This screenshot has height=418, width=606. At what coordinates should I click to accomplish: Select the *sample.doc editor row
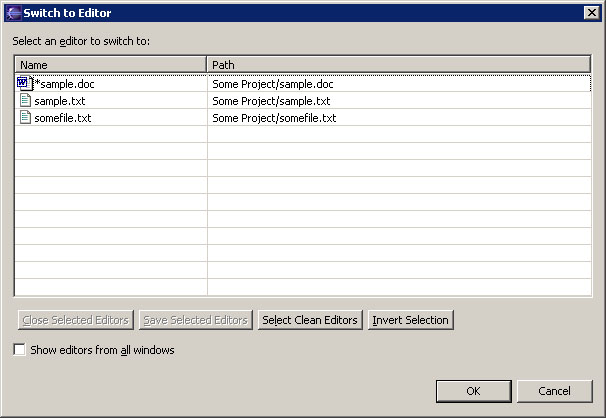(303, 84)
